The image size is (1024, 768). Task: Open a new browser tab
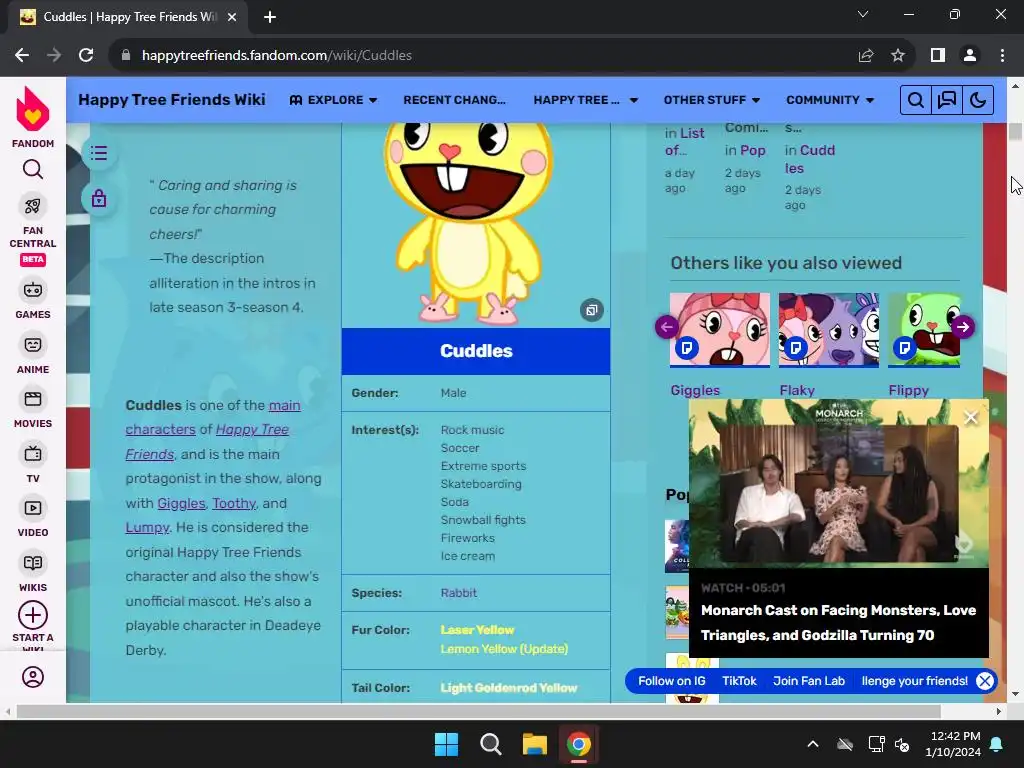270,17
